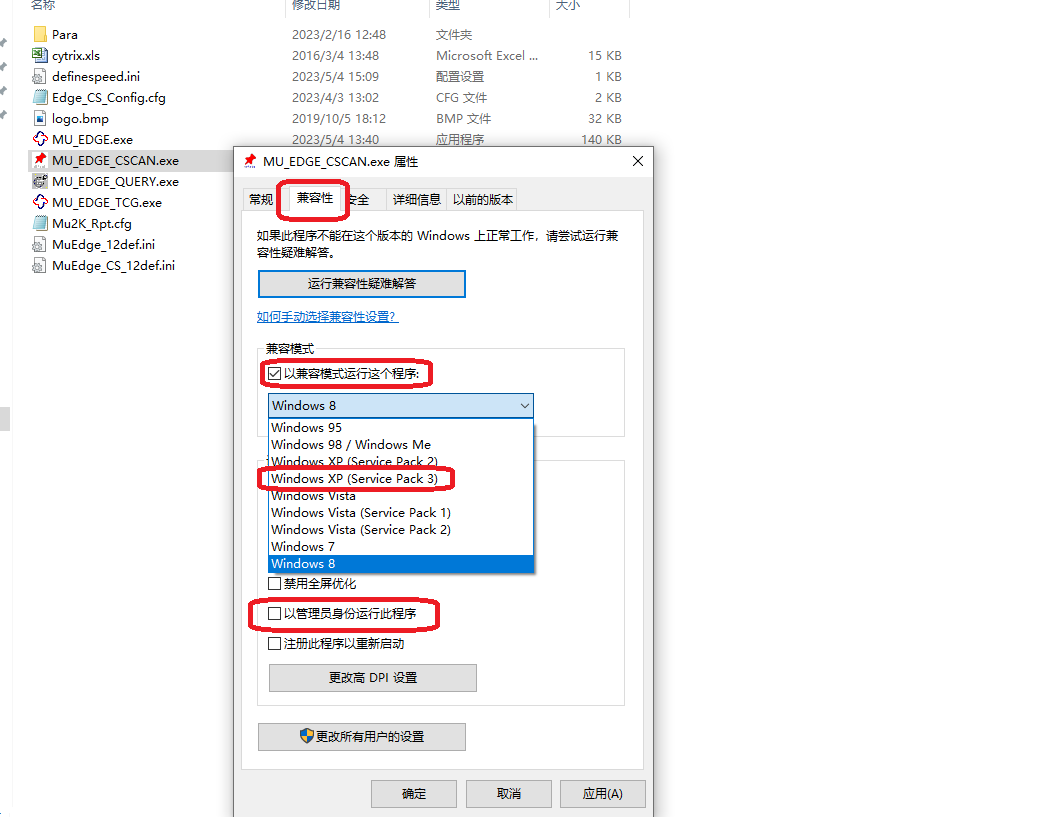Click the pin icon in properties title bar
1057x817 pixels.
(x=250, y=161)
